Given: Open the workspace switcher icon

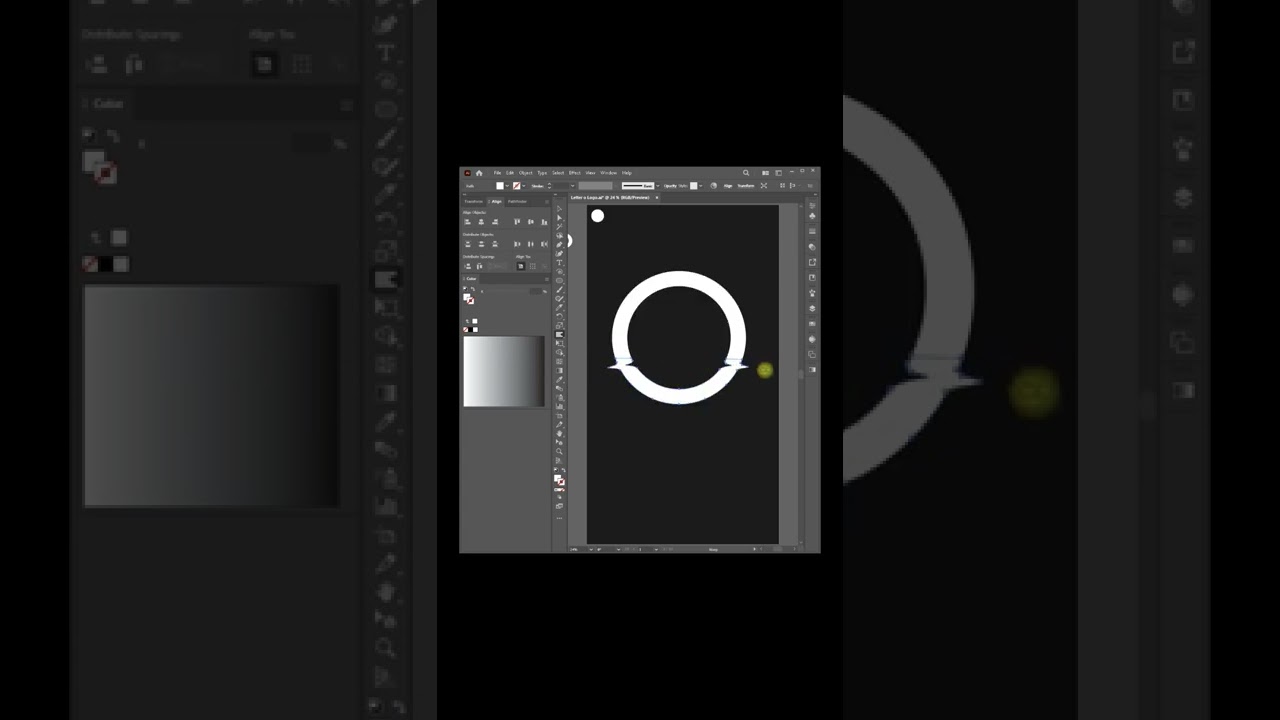Looking at the screenshot, I should pyautogui.click(x=778, y=173).
